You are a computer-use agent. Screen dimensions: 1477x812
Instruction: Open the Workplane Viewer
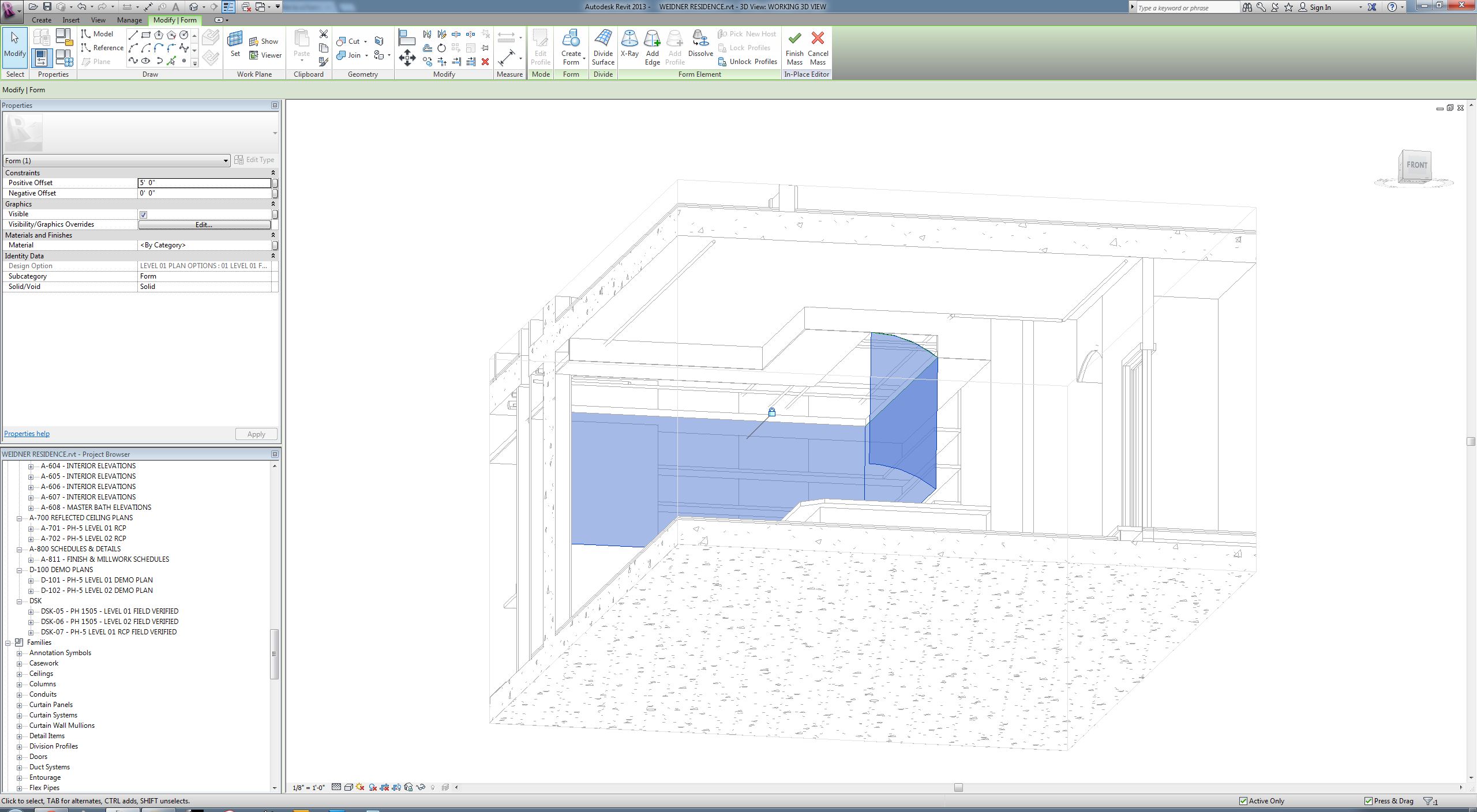(265, 55)
